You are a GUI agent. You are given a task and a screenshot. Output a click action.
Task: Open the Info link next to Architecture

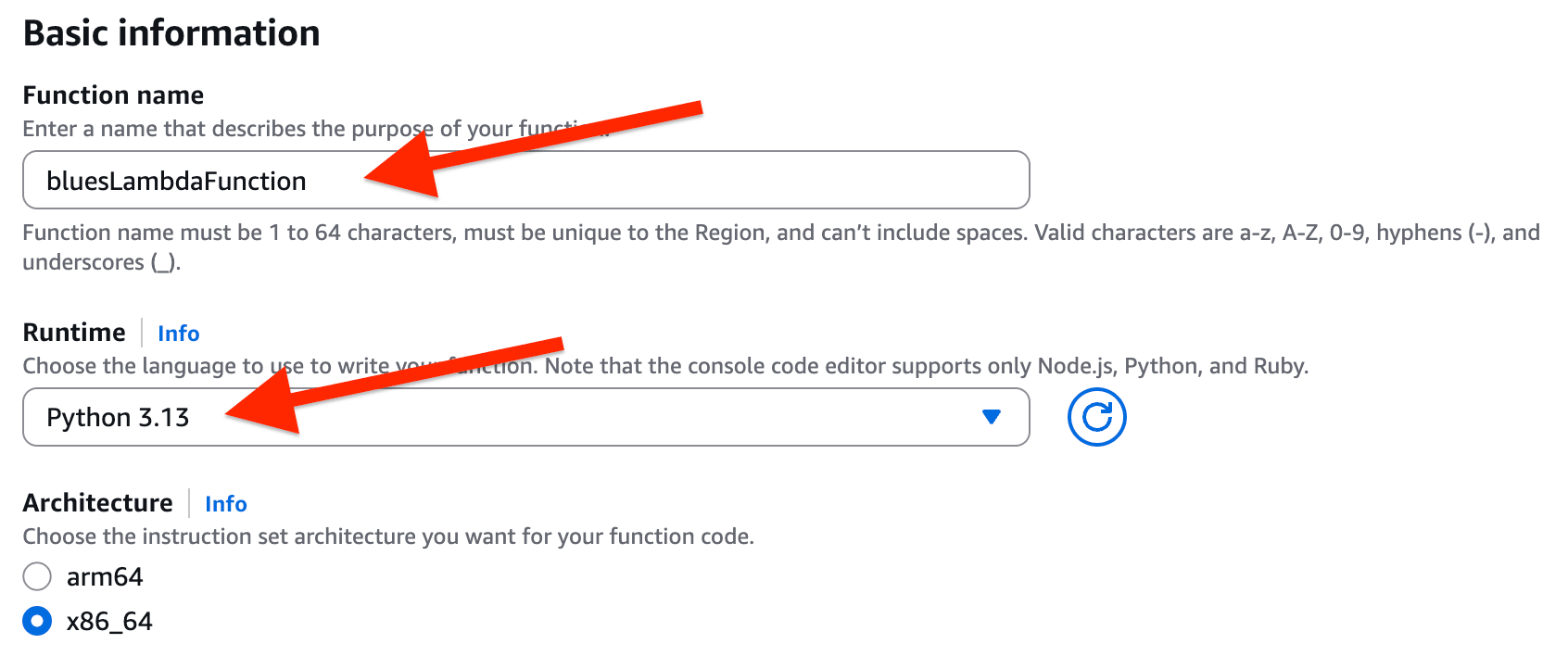(225, 504)
